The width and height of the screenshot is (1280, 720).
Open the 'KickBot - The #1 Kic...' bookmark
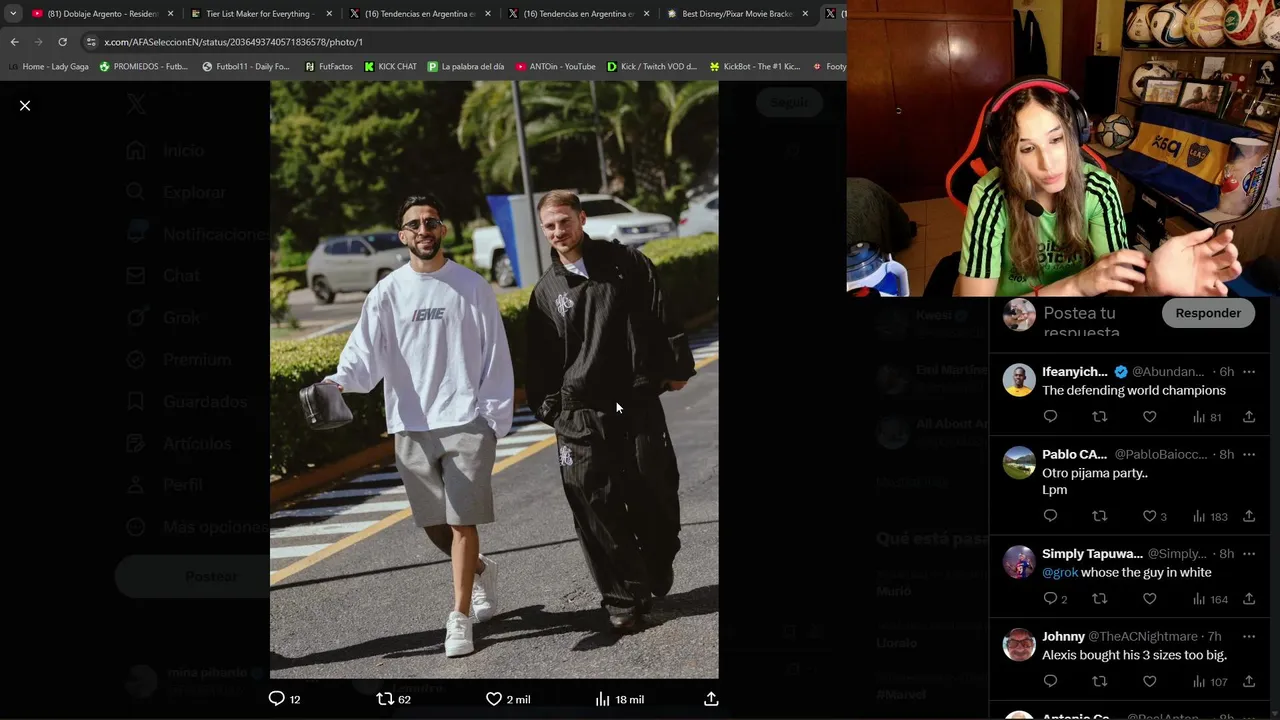(x=755, y=67)
